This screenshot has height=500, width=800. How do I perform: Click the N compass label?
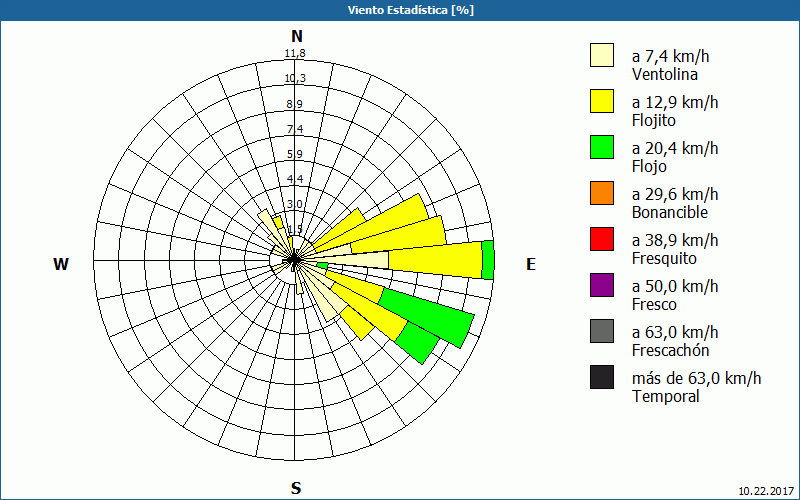(296, 36)
